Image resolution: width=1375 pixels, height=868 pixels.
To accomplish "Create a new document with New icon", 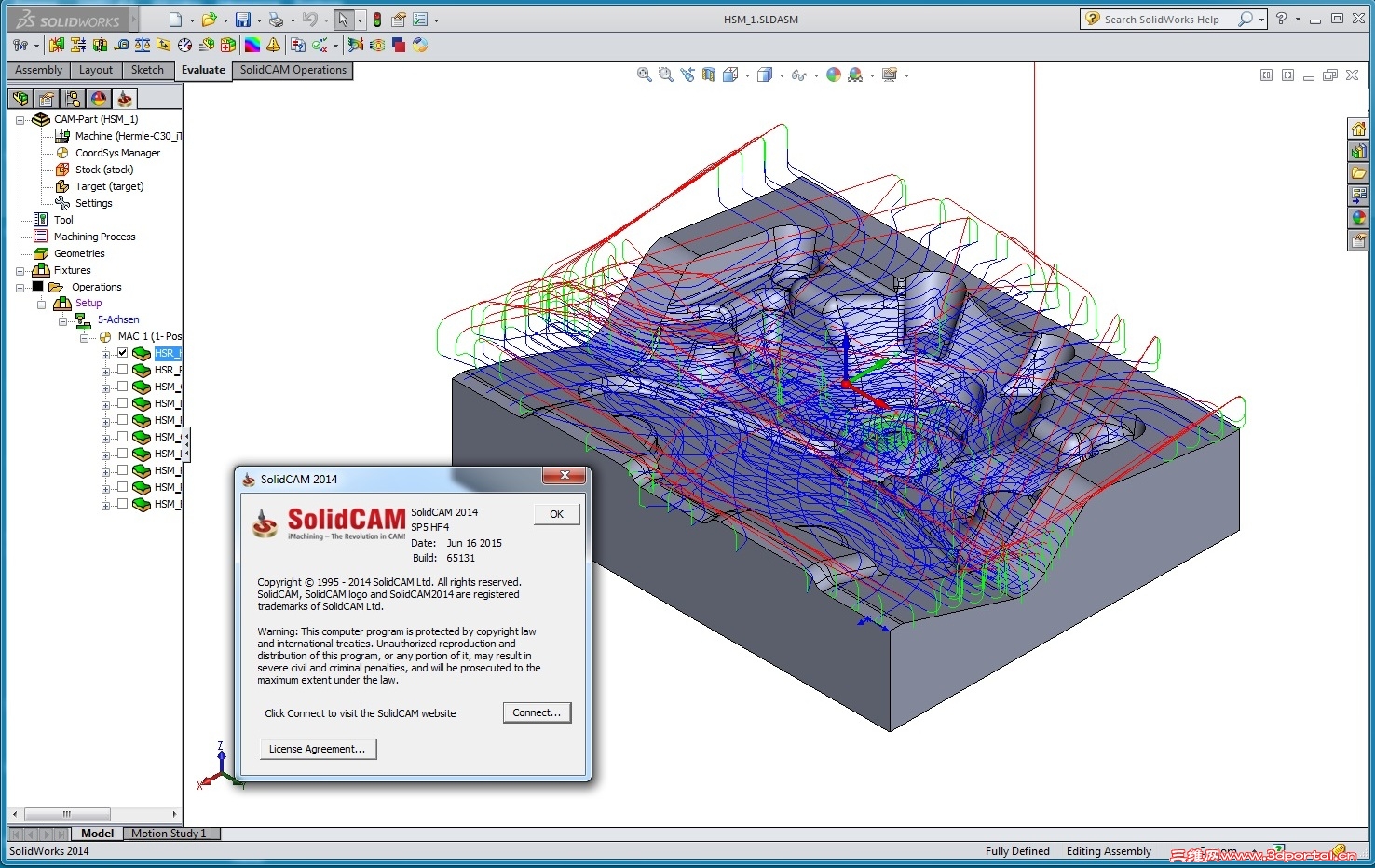I will tap(175, 20).
